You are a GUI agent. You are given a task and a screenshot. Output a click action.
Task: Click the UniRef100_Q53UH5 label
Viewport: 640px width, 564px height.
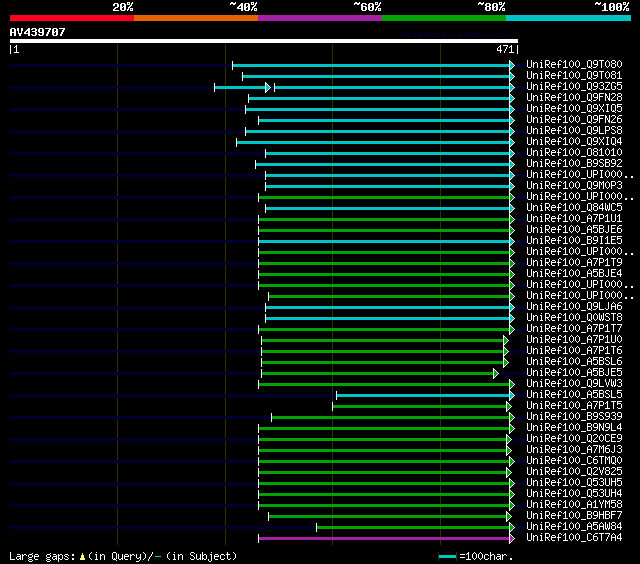tap(574, 483)
